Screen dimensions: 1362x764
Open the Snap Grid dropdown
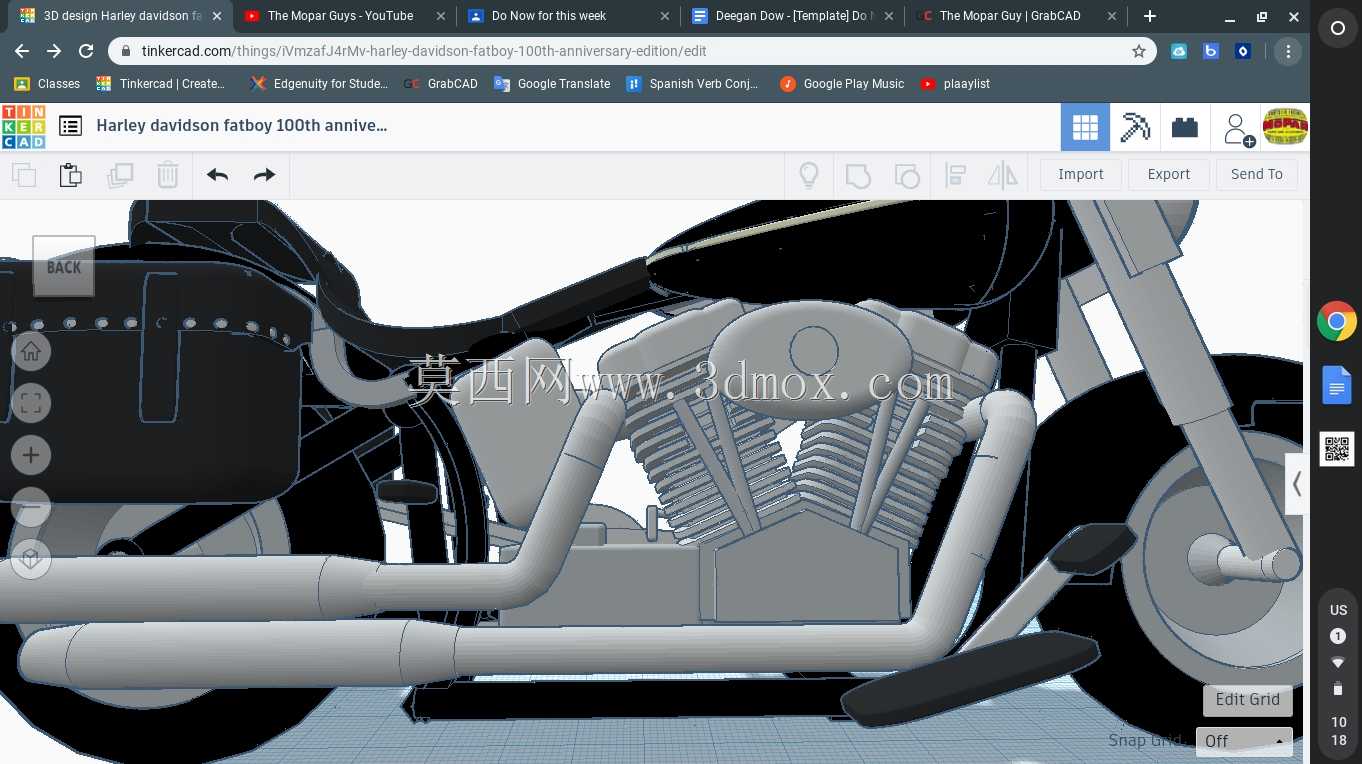1244,741
